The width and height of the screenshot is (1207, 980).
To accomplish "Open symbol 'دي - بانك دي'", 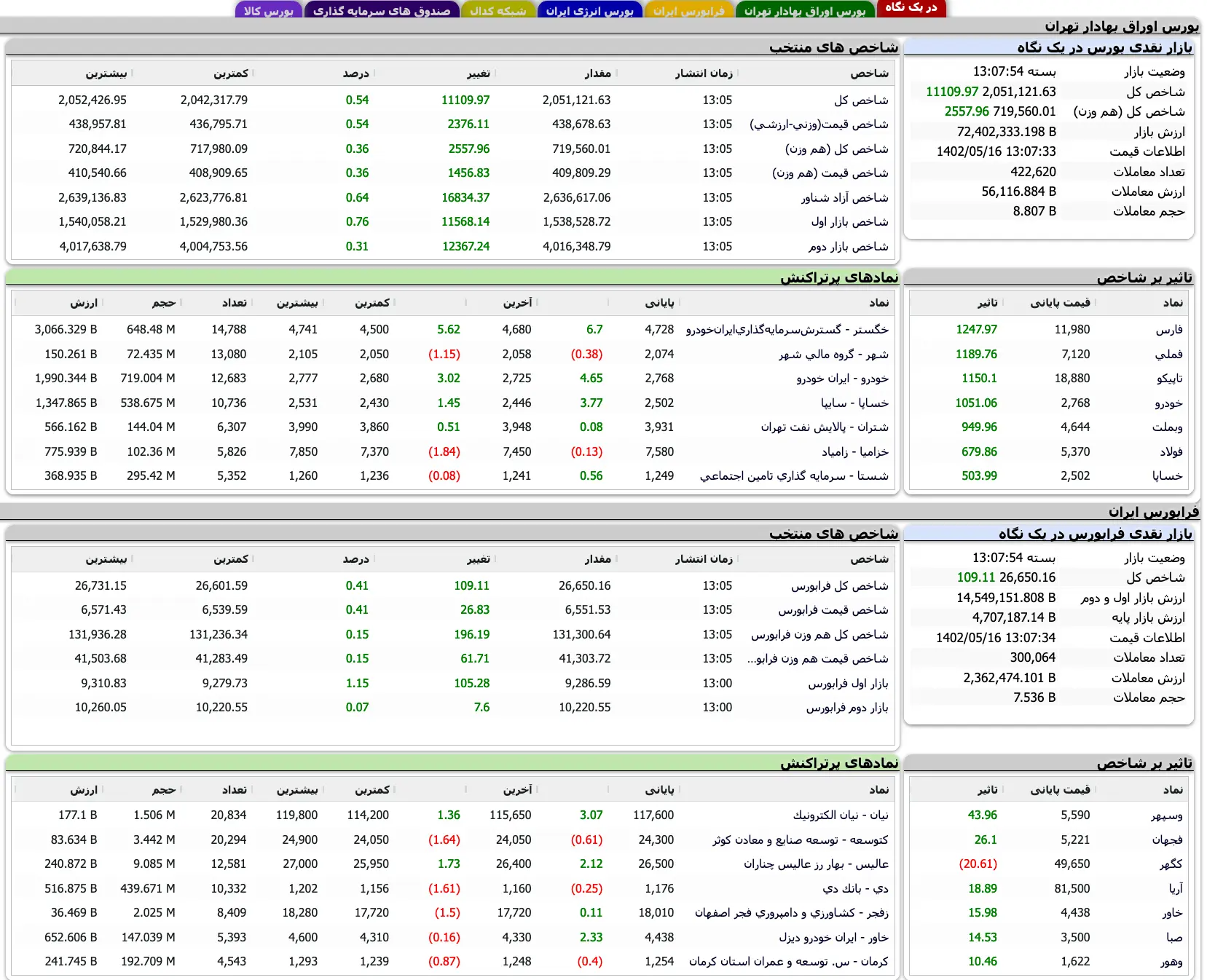I will pyautogui.click(x=855, y=889).
